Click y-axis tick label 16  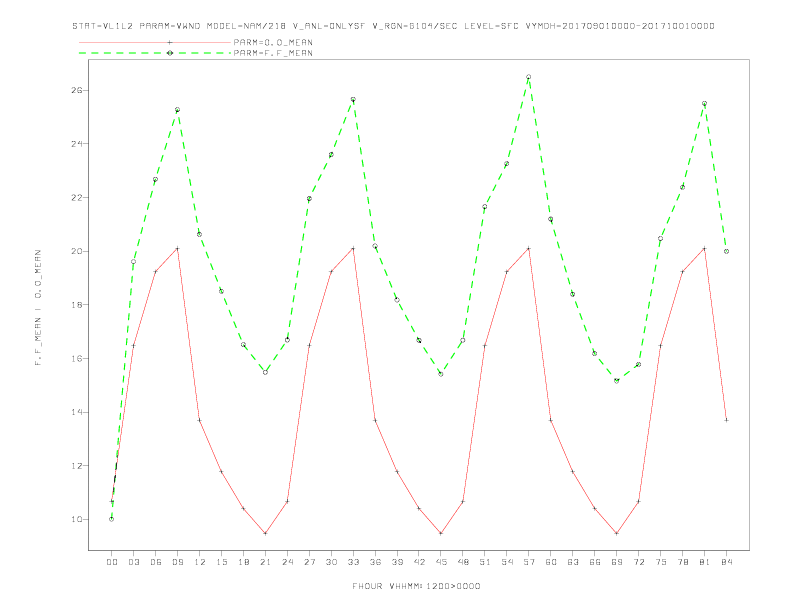coord(77,359)
